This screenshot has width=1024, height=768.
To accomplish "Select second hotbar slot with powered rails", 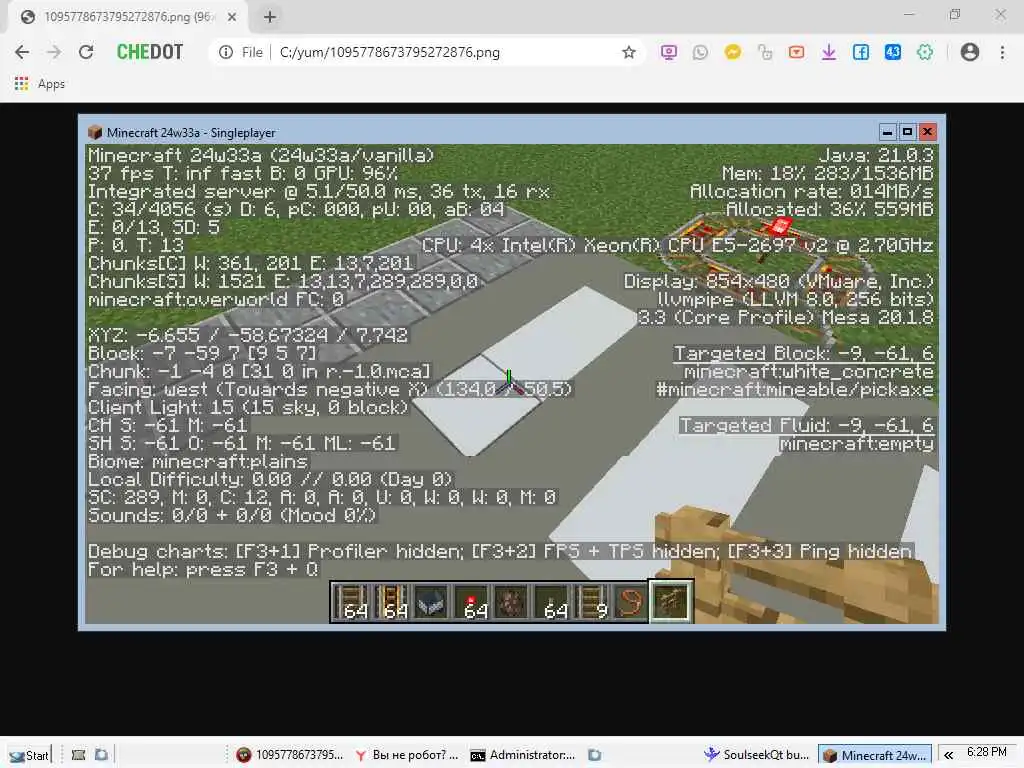I will point(391,601).
